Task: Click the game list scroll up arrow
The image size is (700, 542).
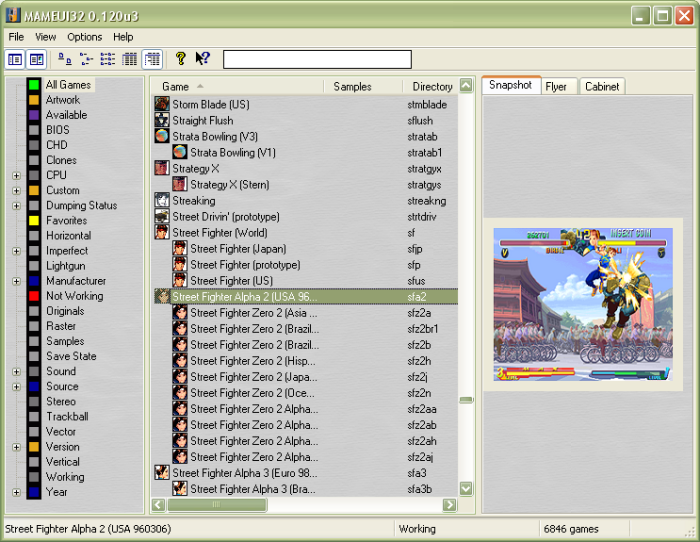Action: 466,86
